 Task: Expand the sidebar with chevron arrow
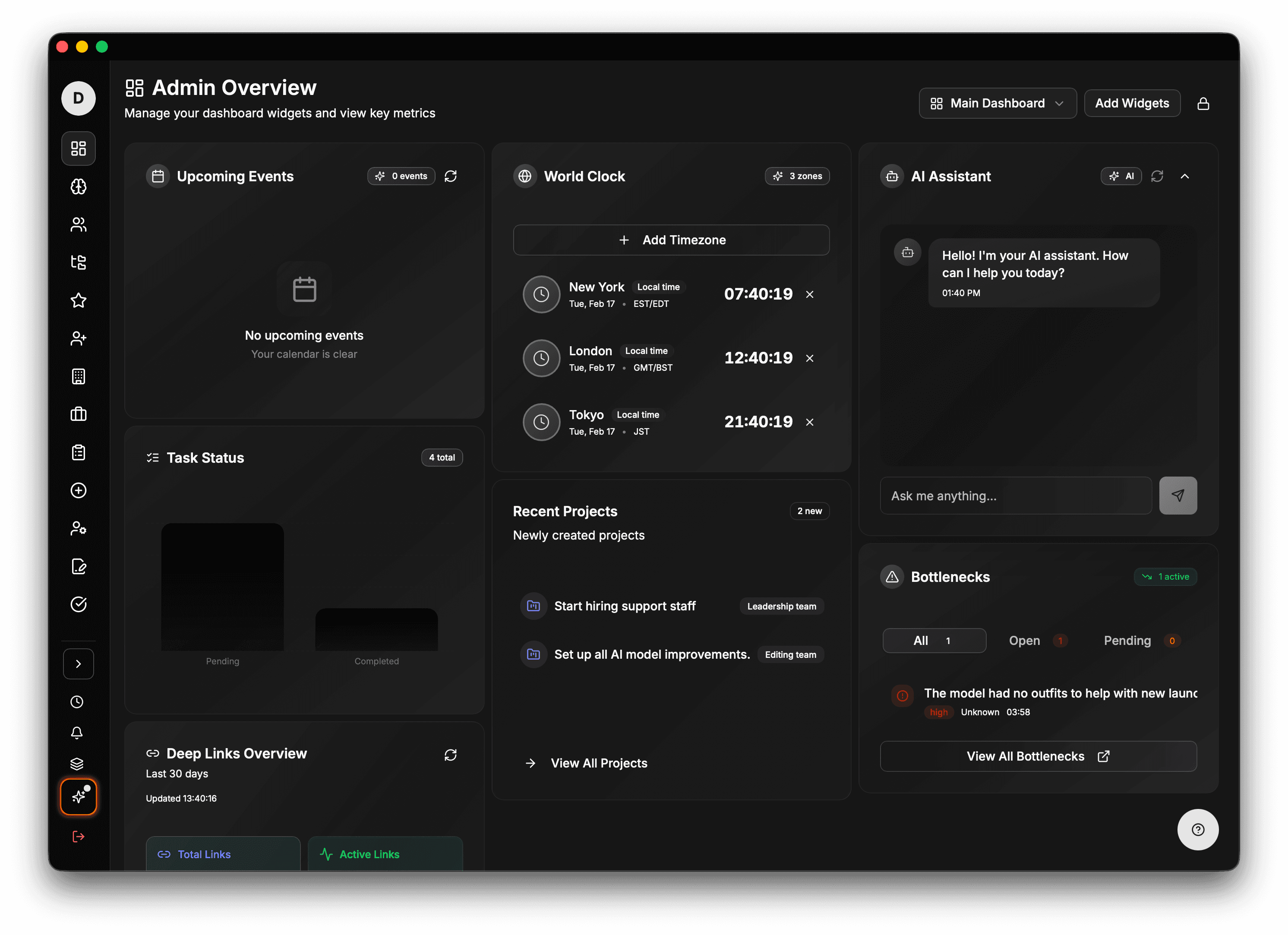point(79,663)
